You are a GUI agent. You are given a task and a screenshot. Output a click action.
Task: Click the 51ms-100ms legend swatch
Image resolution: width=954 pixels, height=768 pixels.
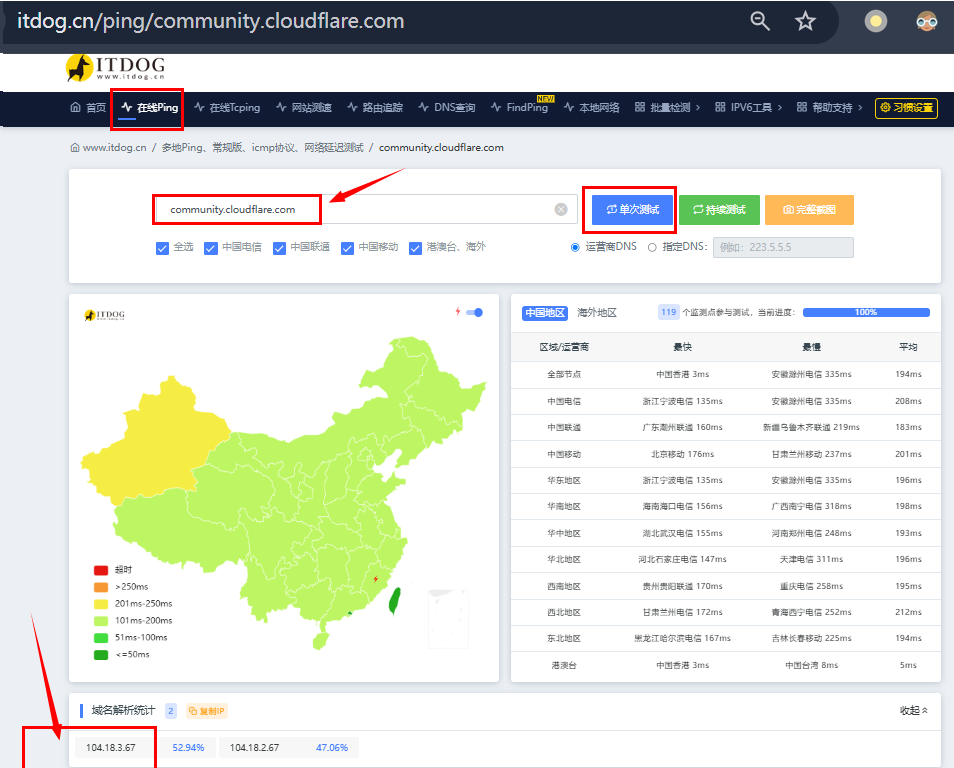pos(101,638)
